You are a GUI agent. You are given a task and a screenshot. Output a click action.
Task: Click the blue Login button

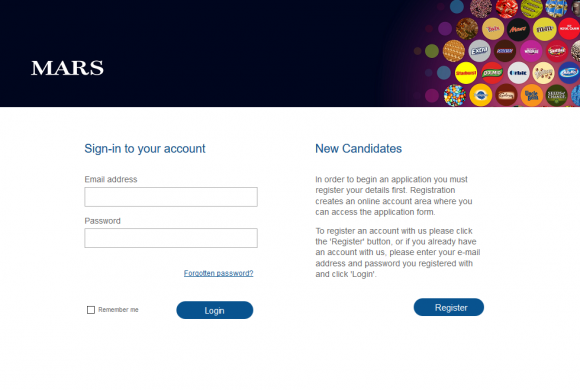(x=215, y=310)
